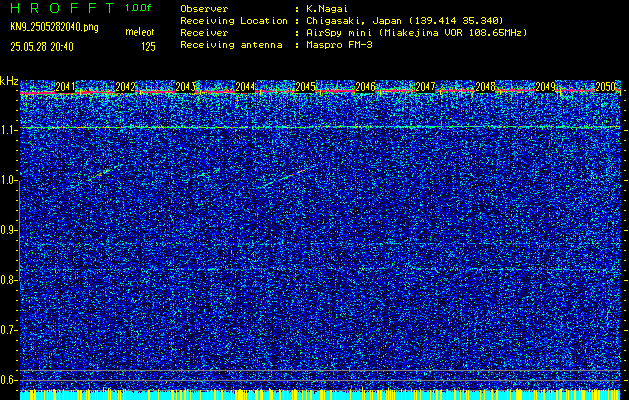Click the AirSpy mini receiver text
Image resolution: width=629 pixels, height=400 pixels.
pyautogui.click(x=416, y=33)
